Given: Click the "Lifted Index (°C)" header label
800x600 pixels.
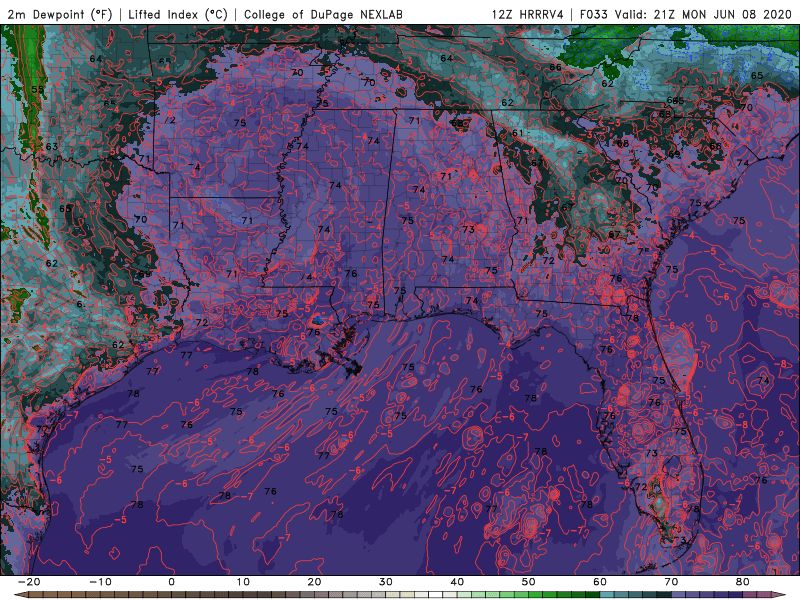Looking at the screenshot, I should click(178, 14).
